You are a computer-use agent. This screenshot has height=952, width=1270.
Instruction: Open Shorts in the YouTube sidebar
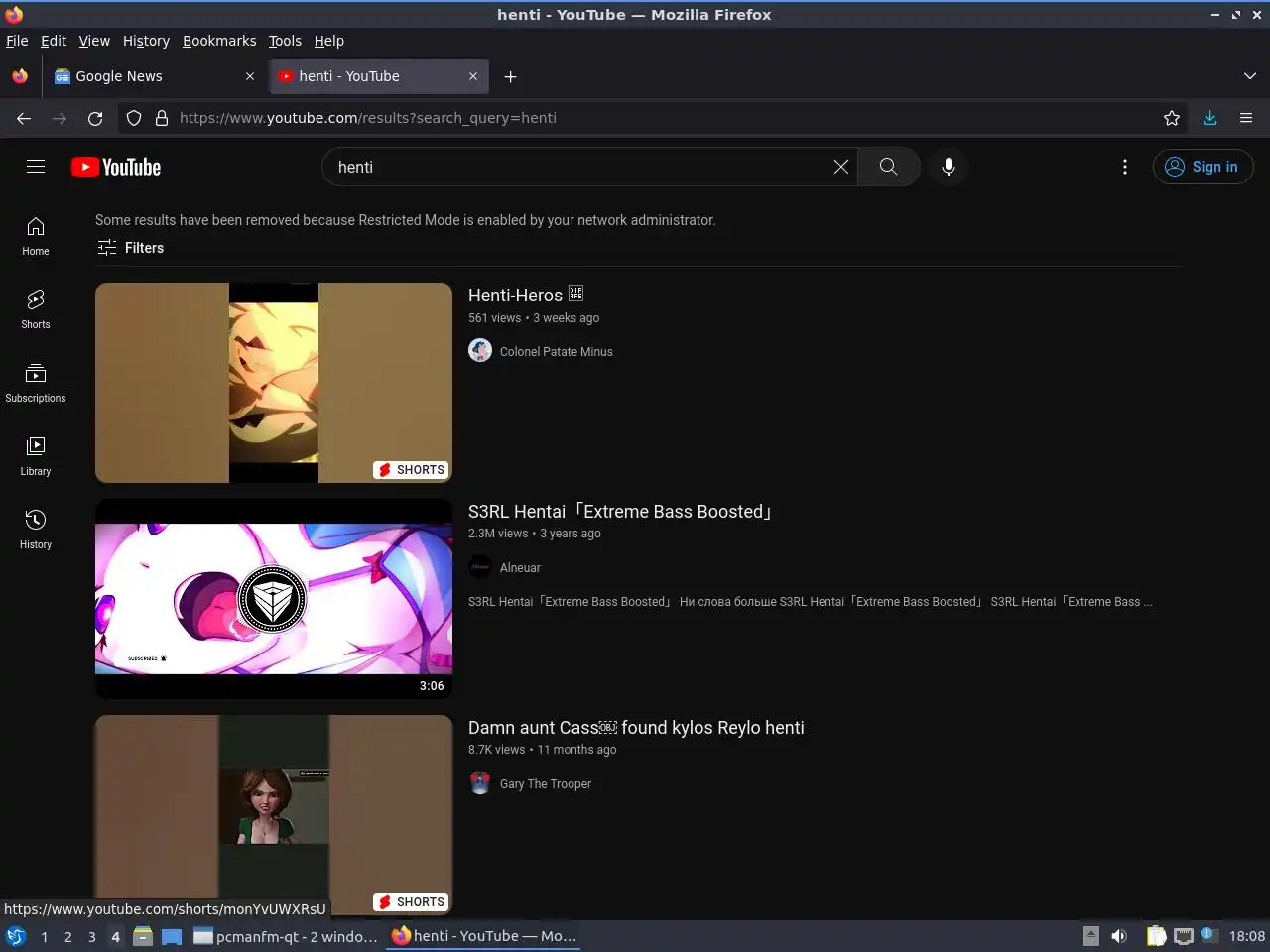[36, 310]
